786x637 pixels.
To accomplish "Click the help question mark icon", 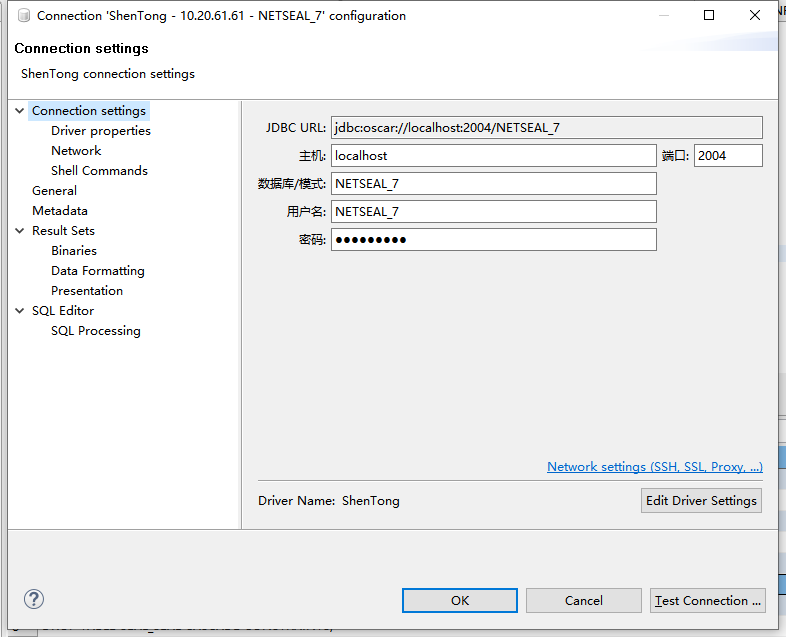I will [x=34, y=599].
